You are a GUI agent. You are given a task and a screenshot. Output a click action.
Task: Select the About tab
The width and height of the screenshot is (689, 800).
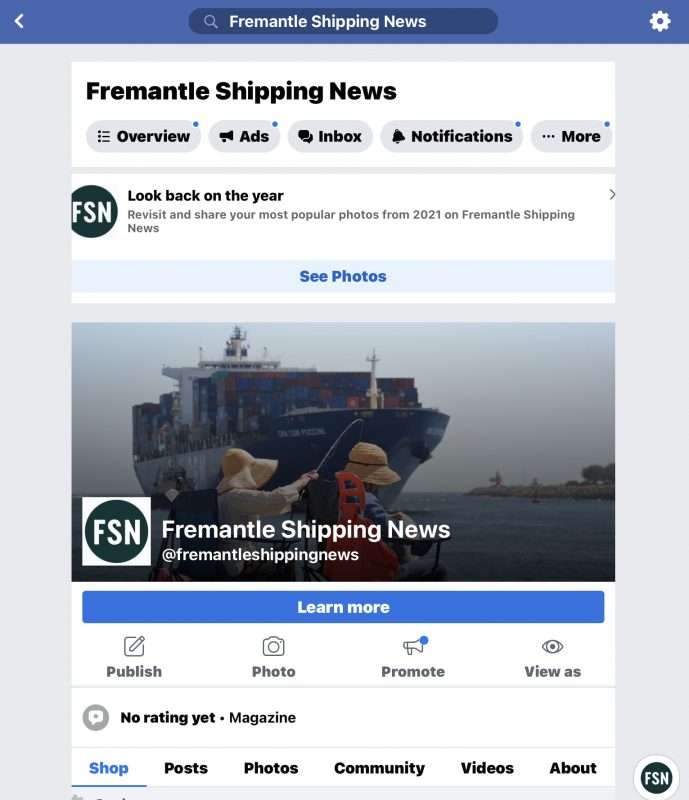[x=573, y=768]
